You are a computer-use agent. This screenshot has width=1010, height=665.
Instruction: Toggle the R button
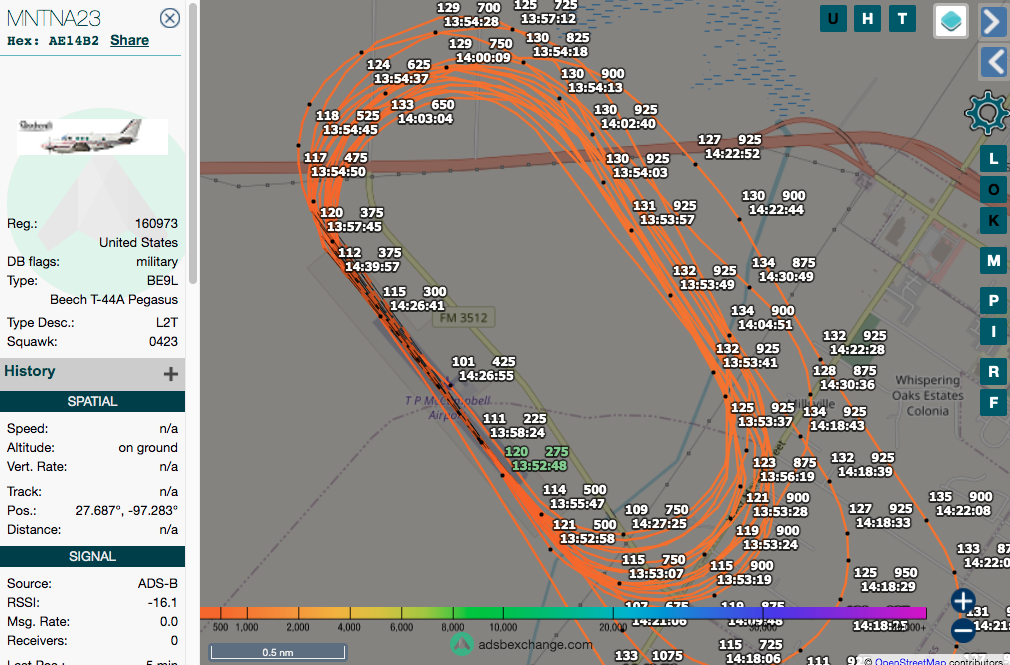coord(994,371)
